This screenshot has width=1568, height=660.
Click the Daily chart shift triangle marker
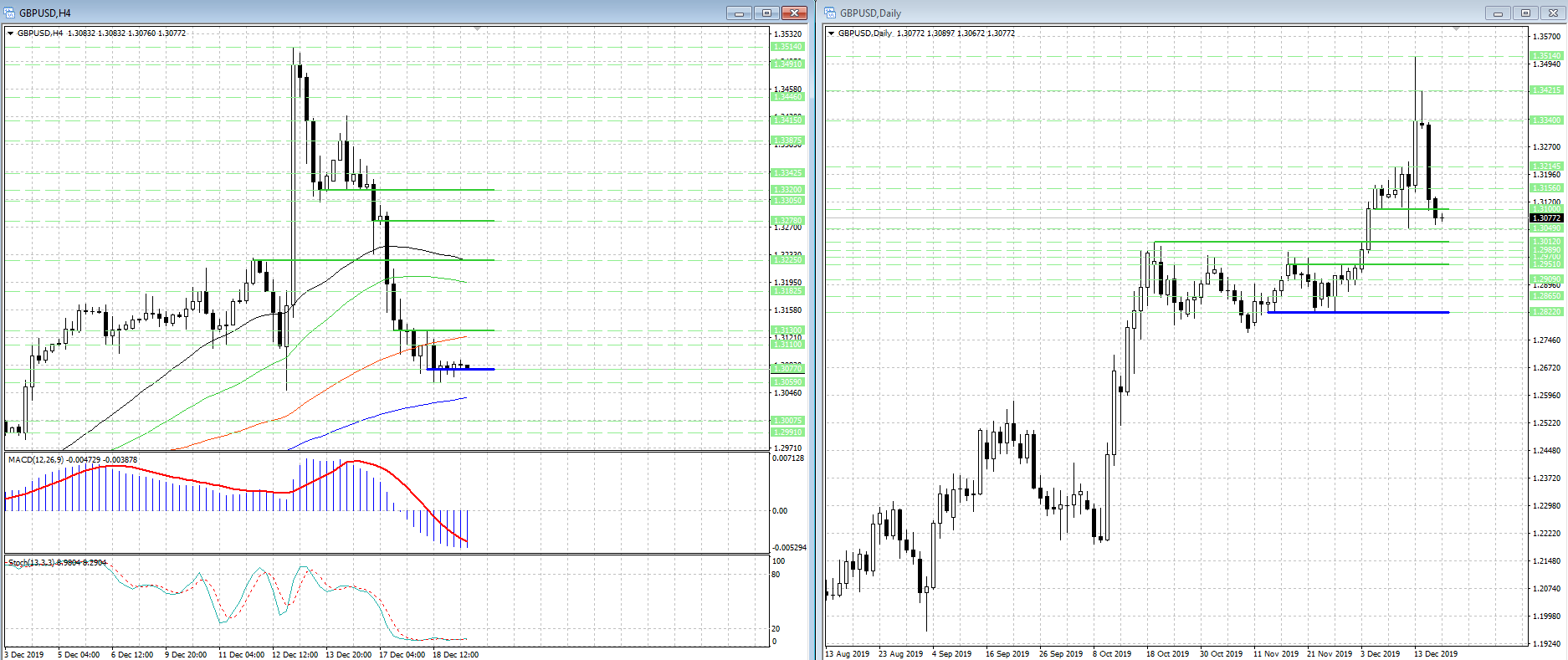1456,29
